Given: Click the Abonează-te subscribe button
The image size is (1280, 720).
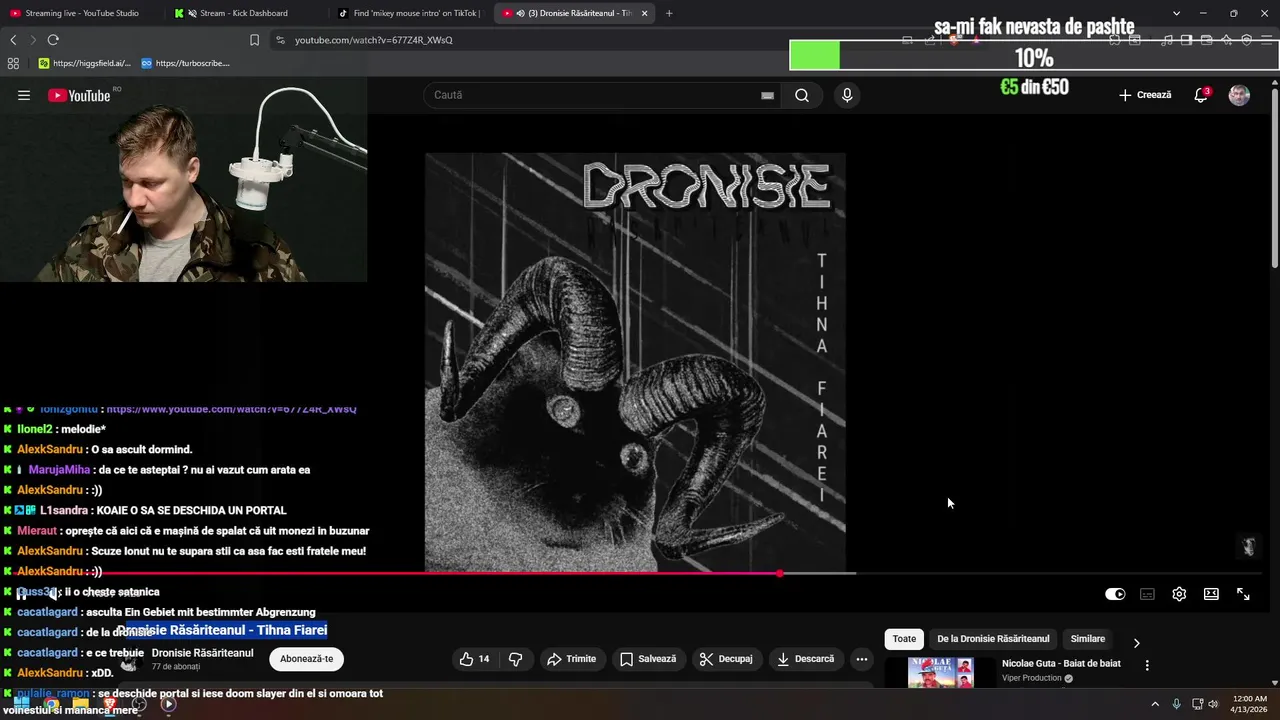Looking at the screenshot, I should pos(306,659).
